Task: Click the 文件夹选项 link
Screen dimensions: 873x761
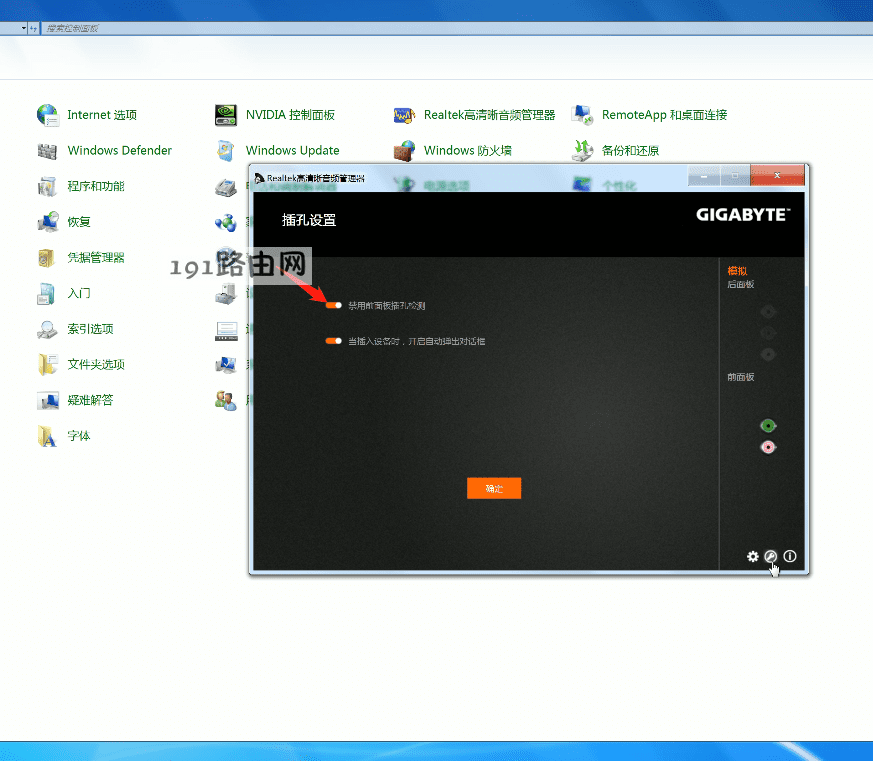Action: (x=96, y=364)
